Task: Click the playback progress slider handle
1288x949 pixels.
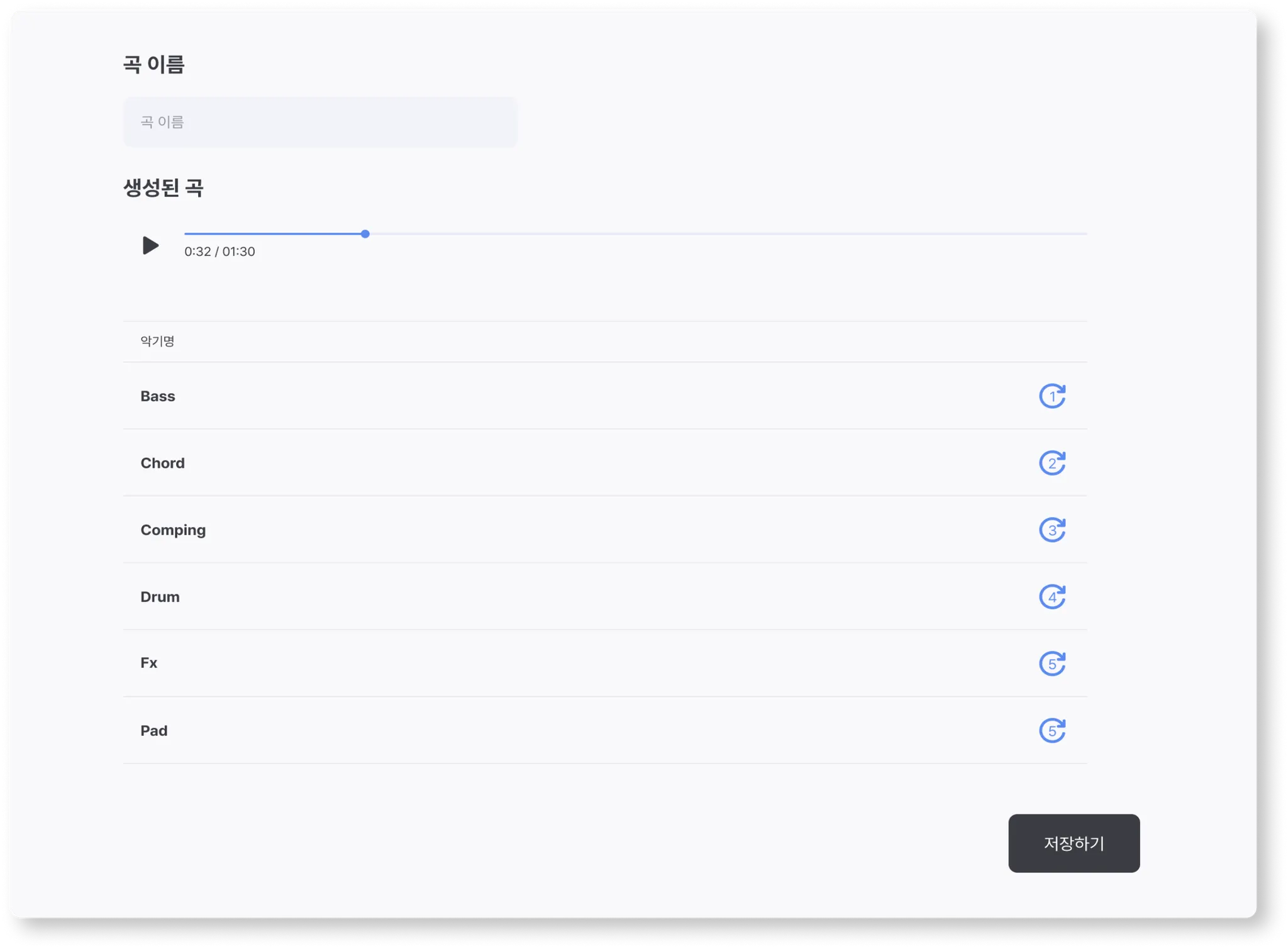Action: [x=365, y=234]
